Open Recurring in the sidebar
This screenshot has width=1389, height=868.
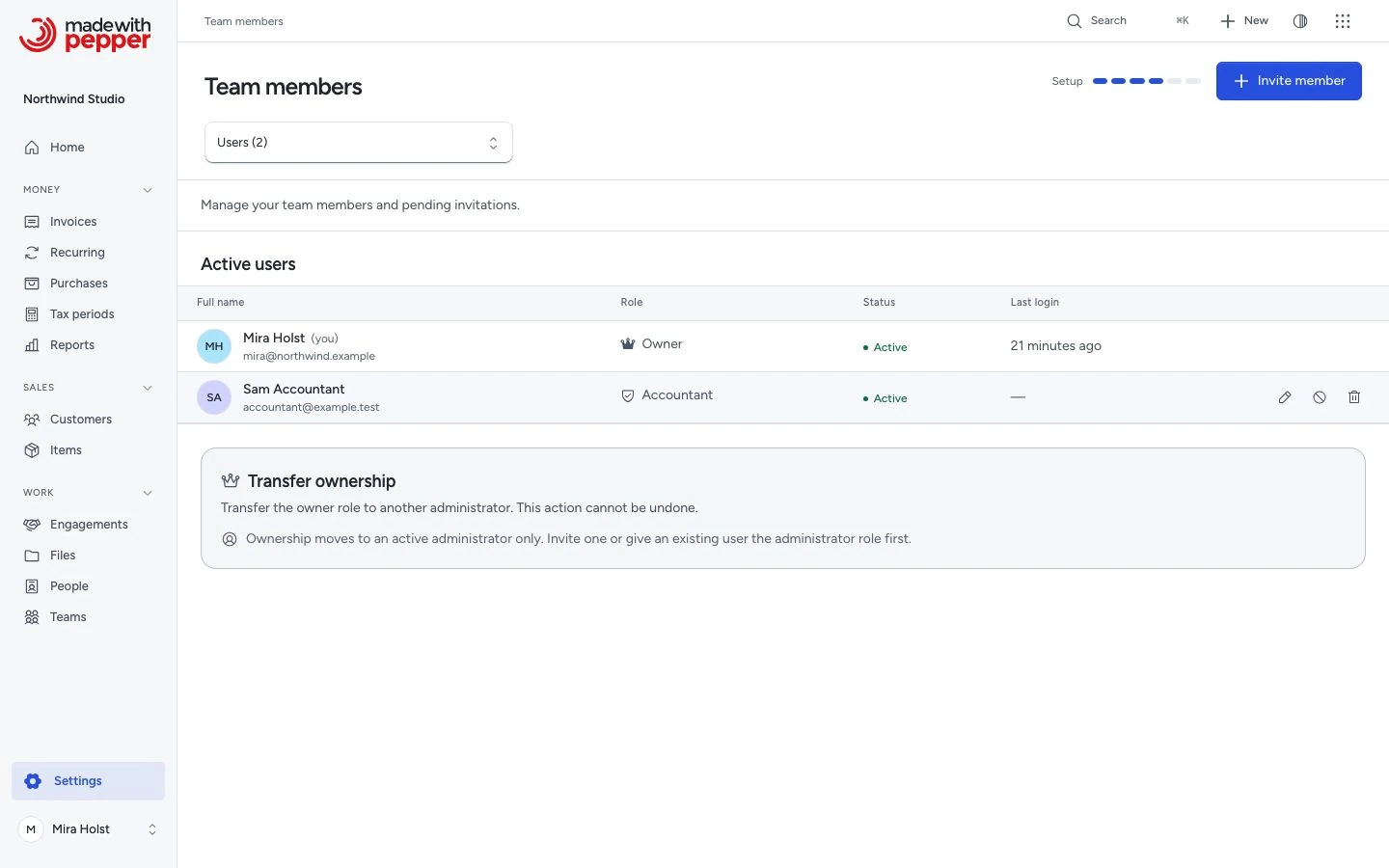[88, 253]
